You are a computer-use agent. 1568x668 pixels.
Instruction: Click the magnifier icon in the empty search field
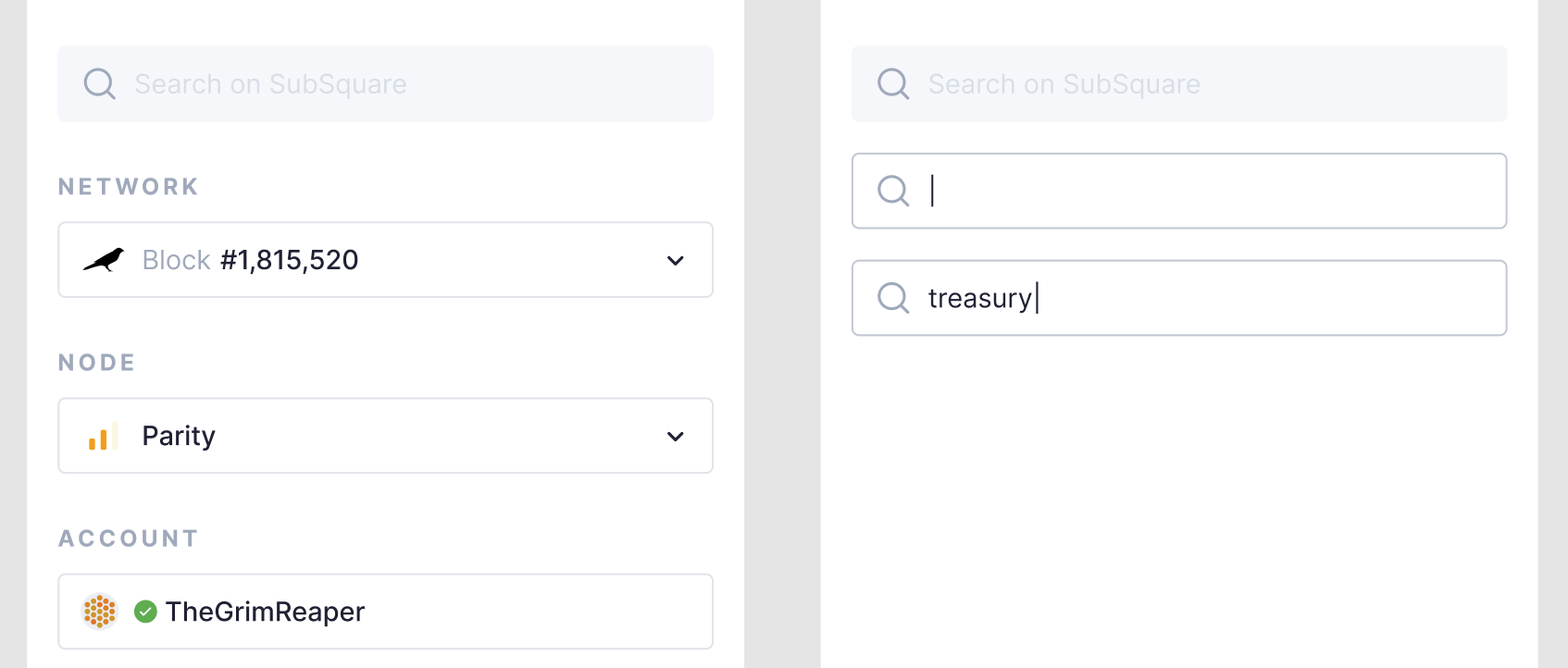pos(893,191)
